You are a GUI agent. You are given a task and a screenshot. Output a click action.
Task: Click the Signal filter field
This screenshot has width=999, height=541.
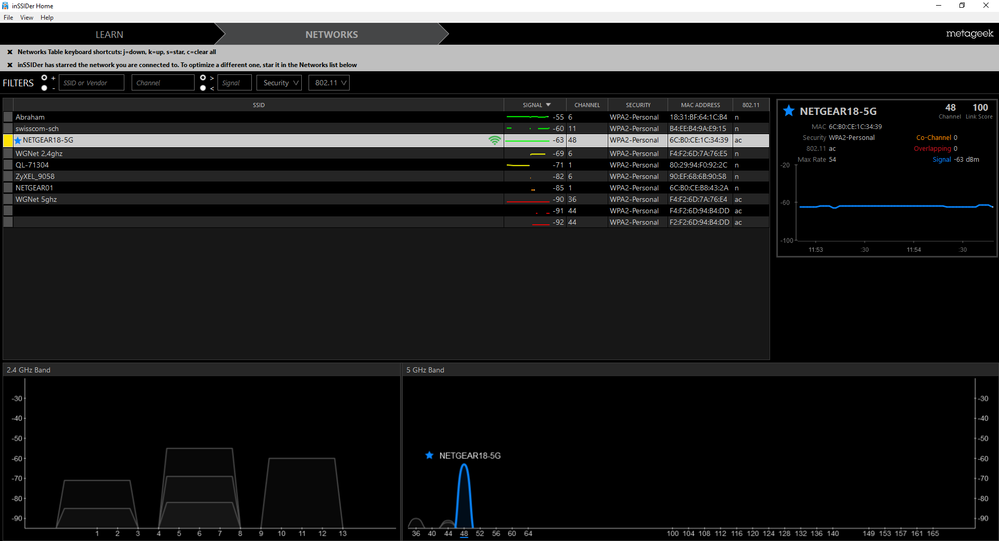[234, 83]
